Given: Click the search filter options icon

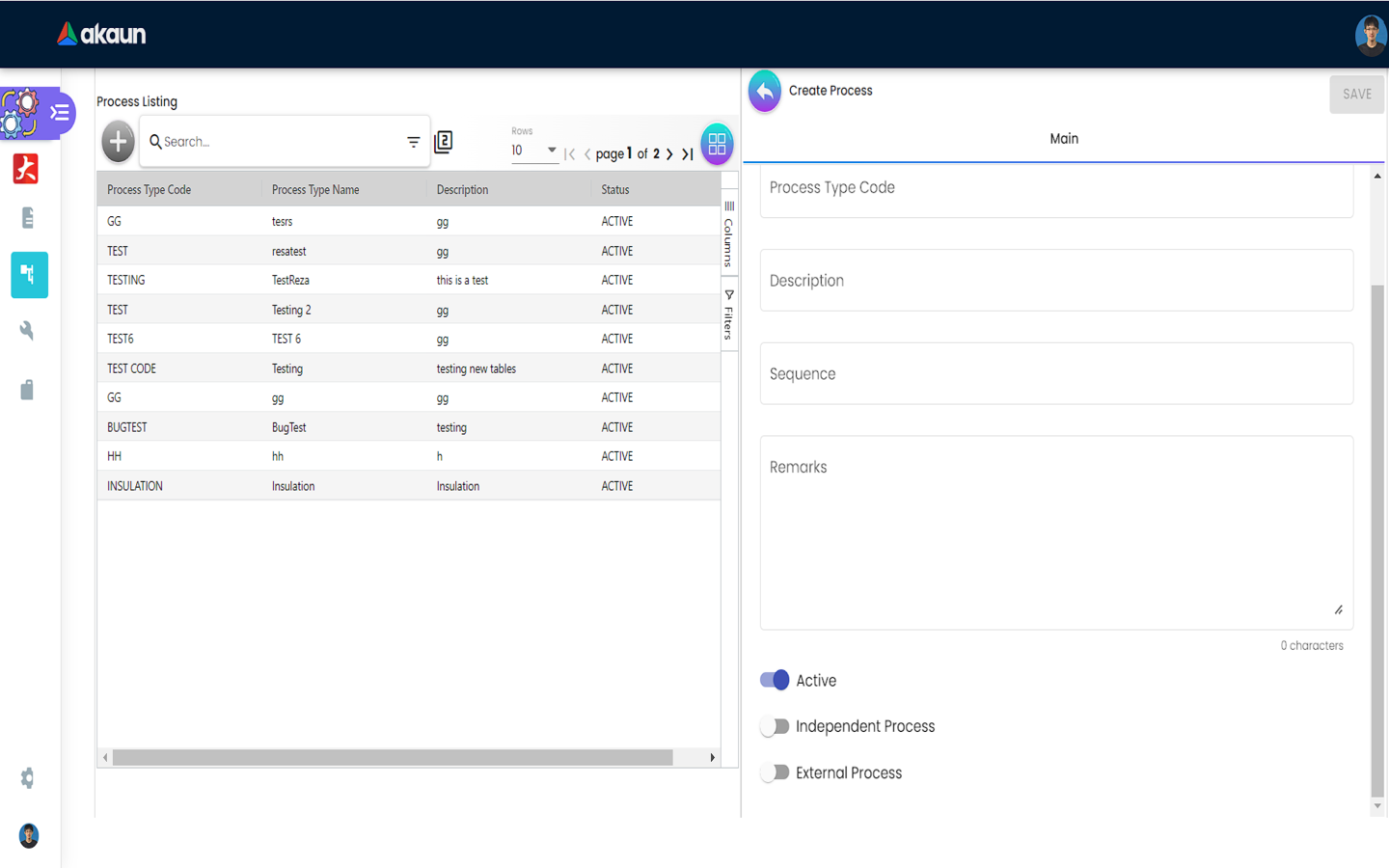Looking at the screenshot, I should (413, 142).
